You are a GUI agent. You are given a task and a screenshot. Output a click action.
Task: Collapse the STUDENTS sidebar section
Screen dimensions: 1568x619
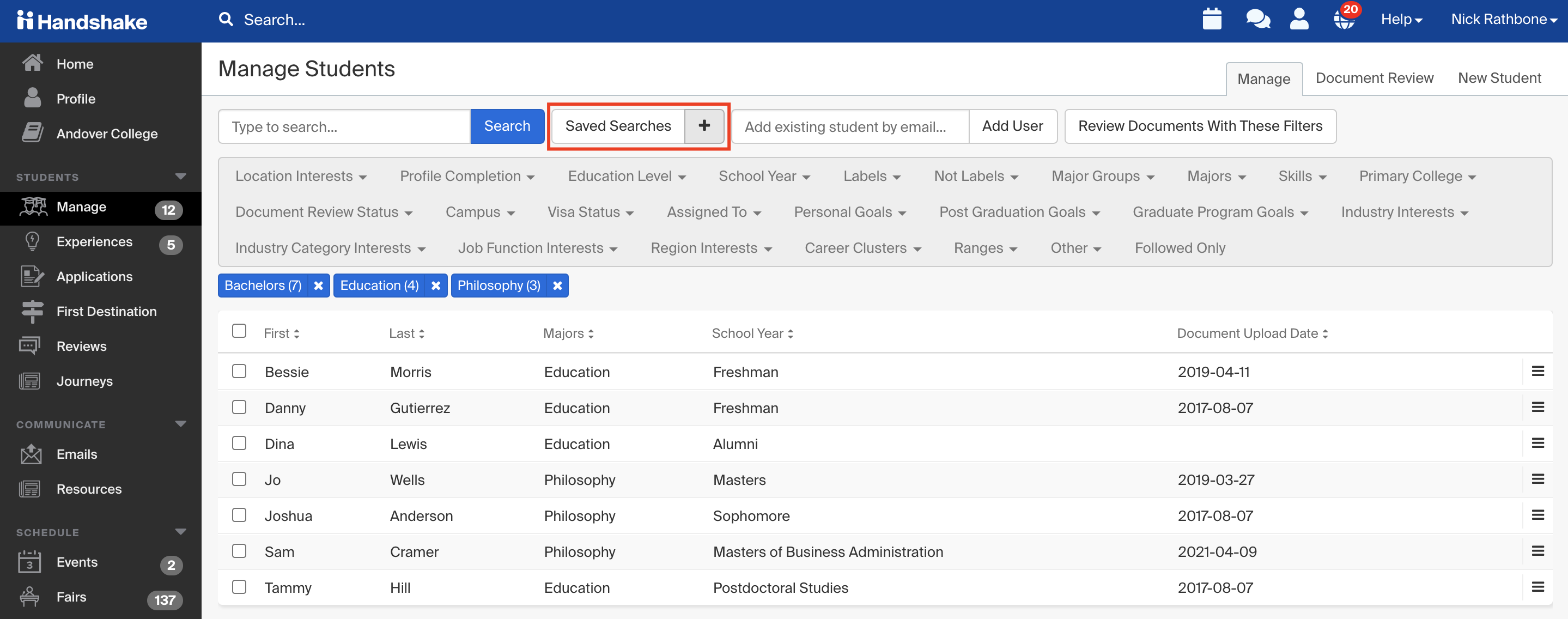click(180, 177)
